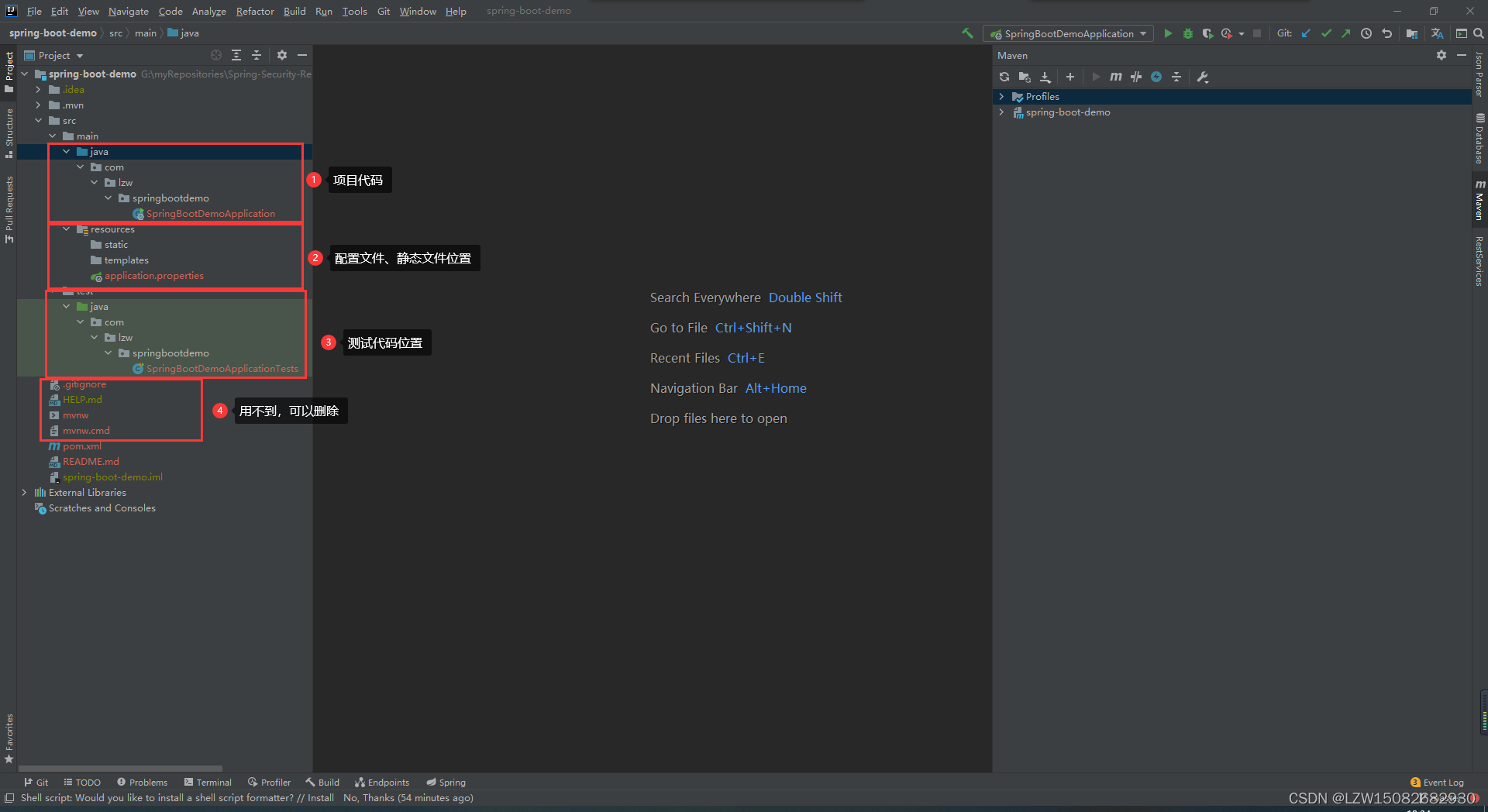
Task: Select pom.xml in the project tree
Action: (83, 446)
